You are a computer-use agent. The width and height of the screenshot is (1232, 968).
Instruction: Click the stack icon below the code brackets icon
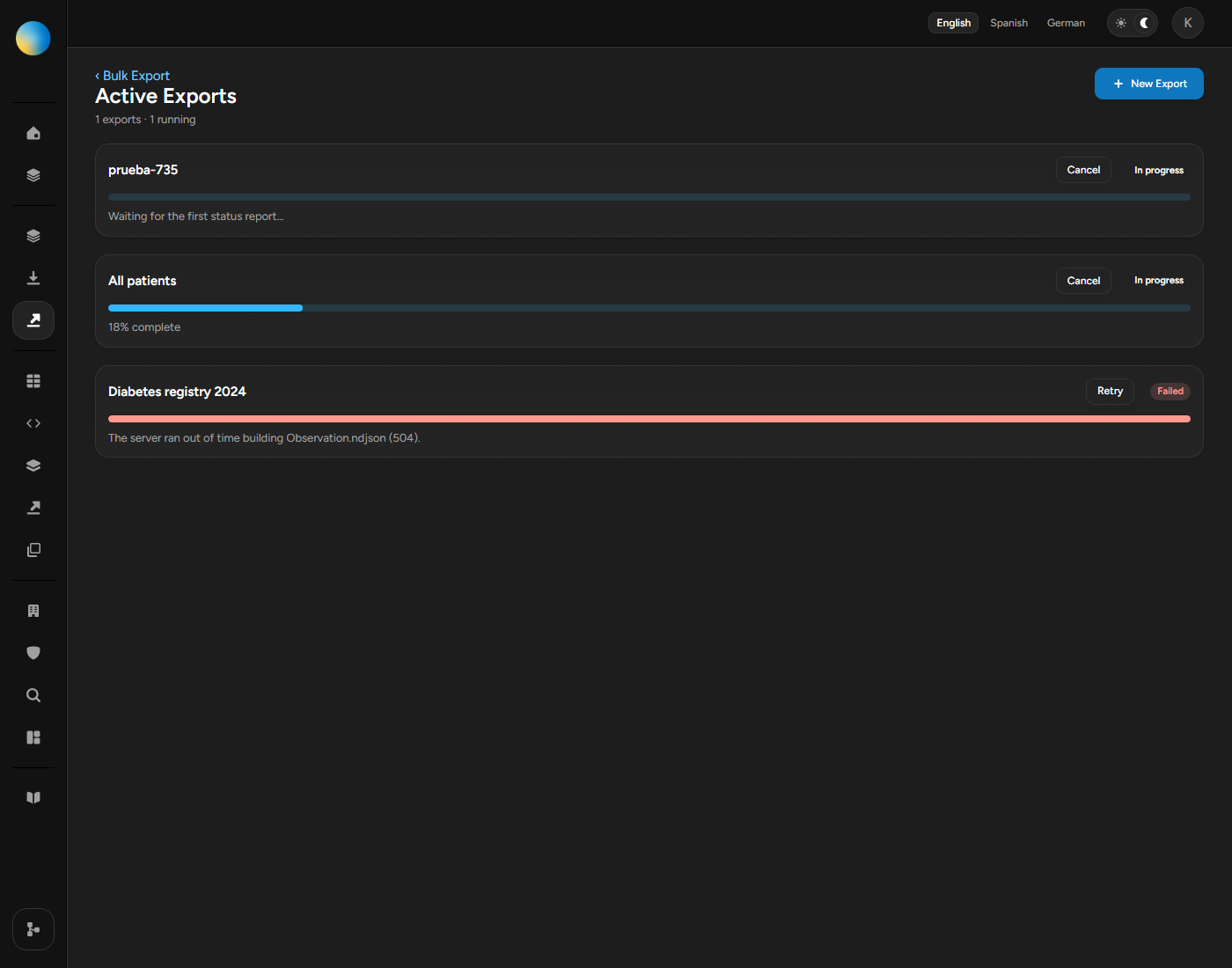[33, 466]
